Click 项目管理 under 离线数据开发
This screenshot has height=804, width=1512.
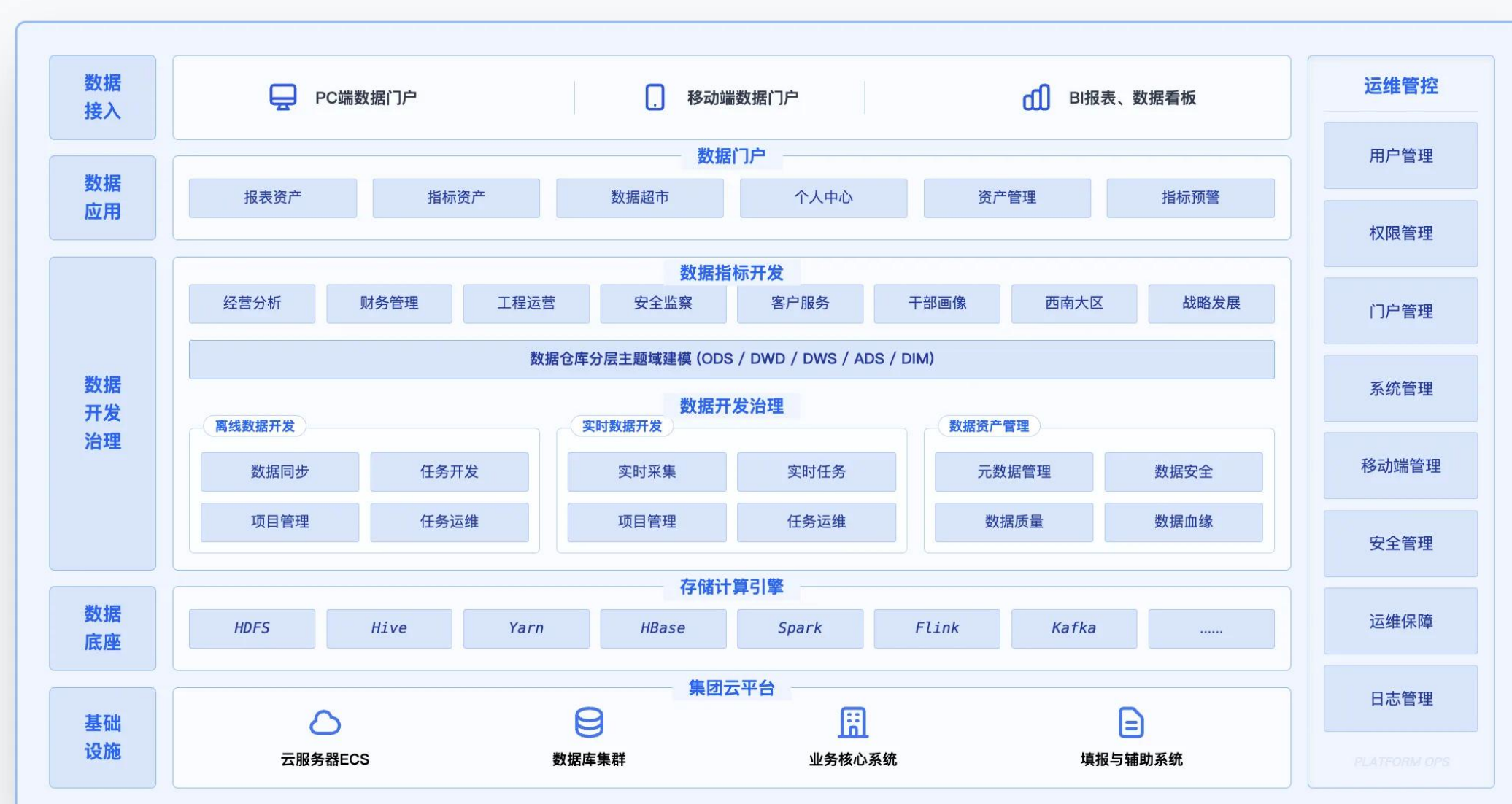pos(279,522)
